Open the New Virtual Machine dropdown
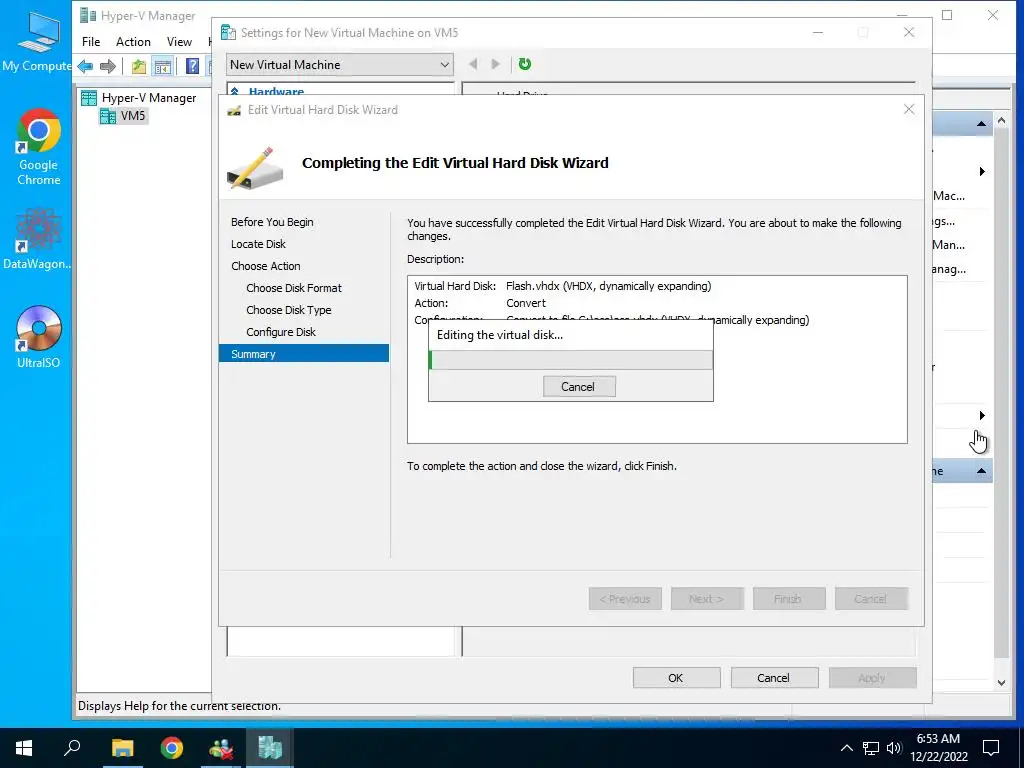The height and width of the screenshot is (768, 1024). (340, 65)
